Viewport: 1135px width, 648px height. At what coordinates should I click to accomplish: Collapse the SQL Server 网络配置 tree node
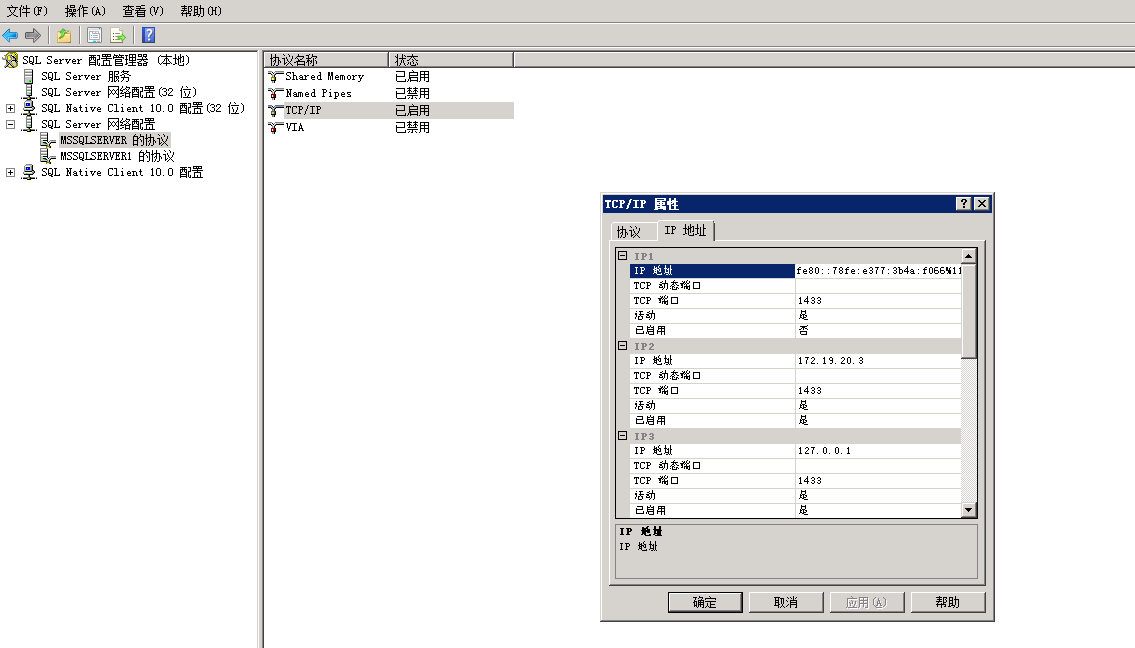(11, 125)
